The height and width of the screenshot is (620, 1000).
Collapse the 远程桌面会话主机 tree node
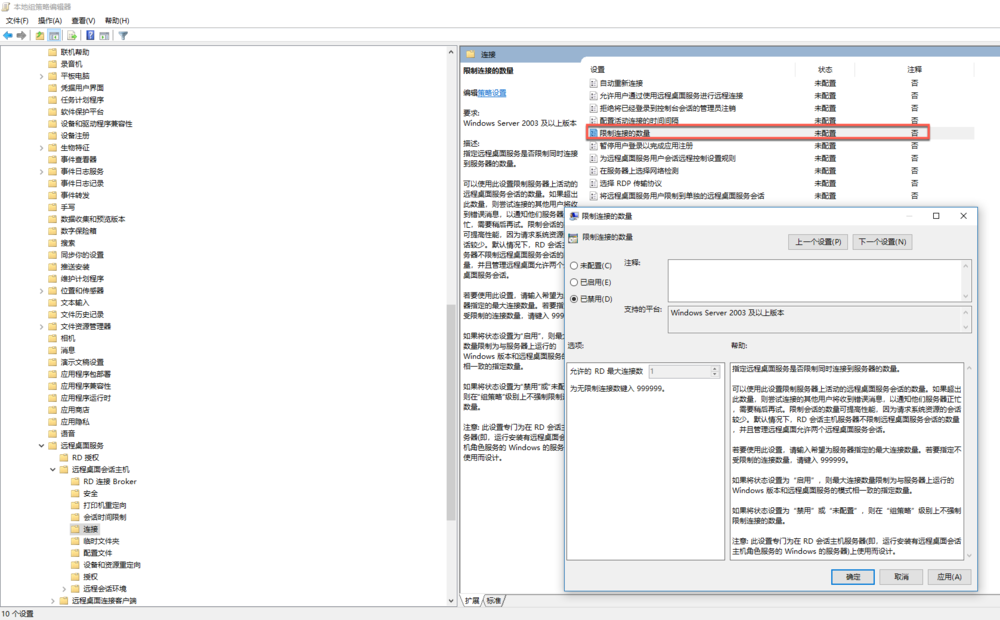coord(53,469)
